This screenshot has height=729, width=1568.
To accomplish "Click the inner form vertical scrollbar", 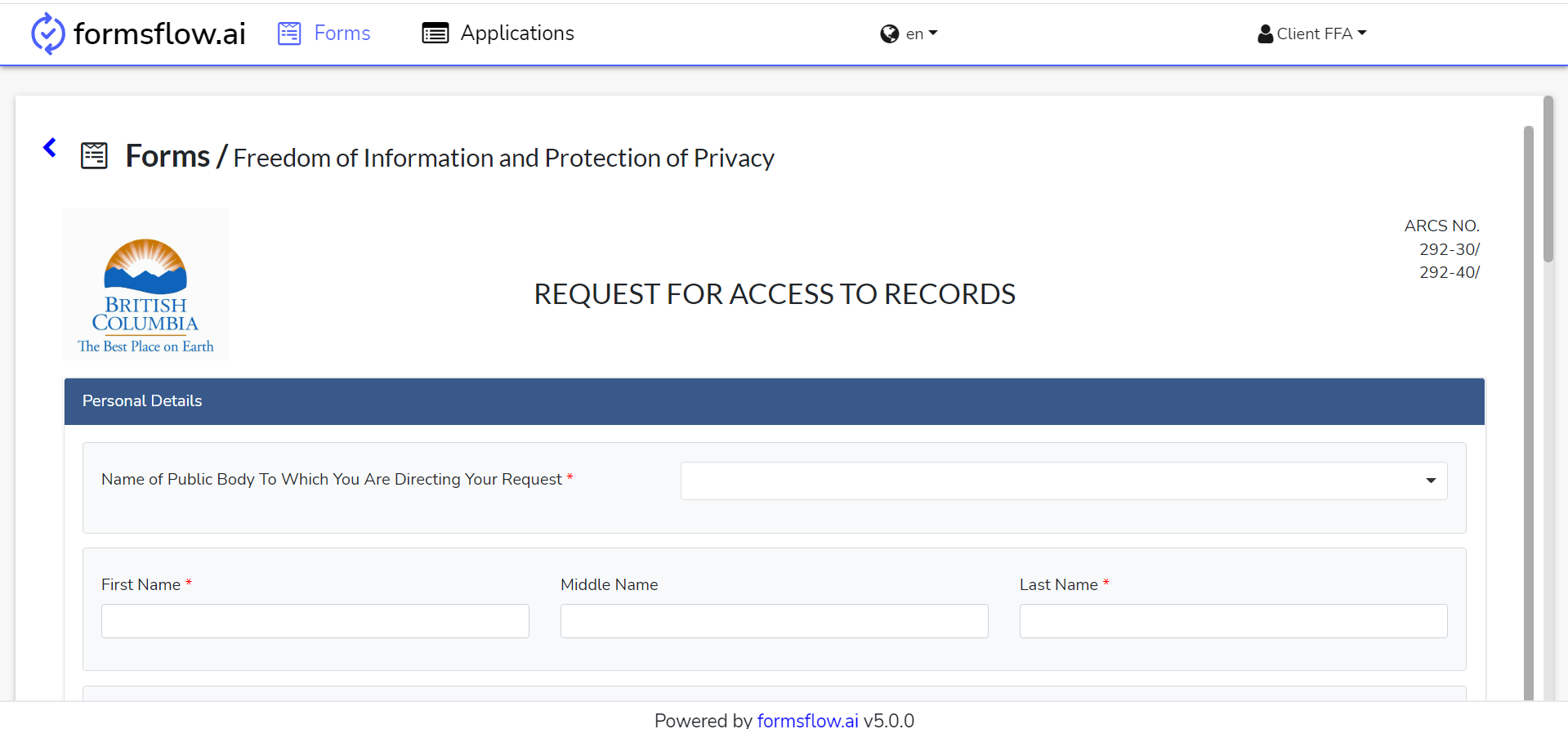I will [1528, 413].
